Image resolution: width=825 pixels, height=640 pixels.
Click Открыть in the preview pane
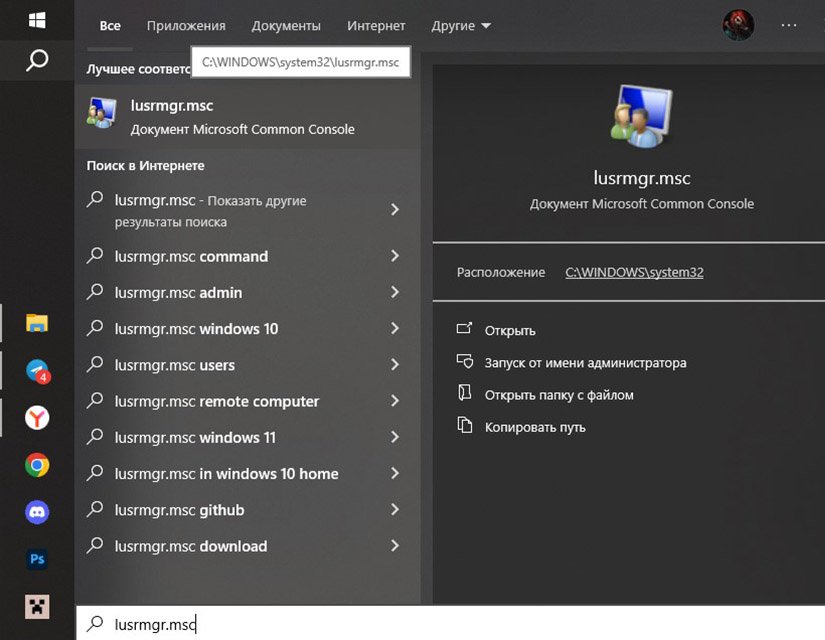(510, 331)
